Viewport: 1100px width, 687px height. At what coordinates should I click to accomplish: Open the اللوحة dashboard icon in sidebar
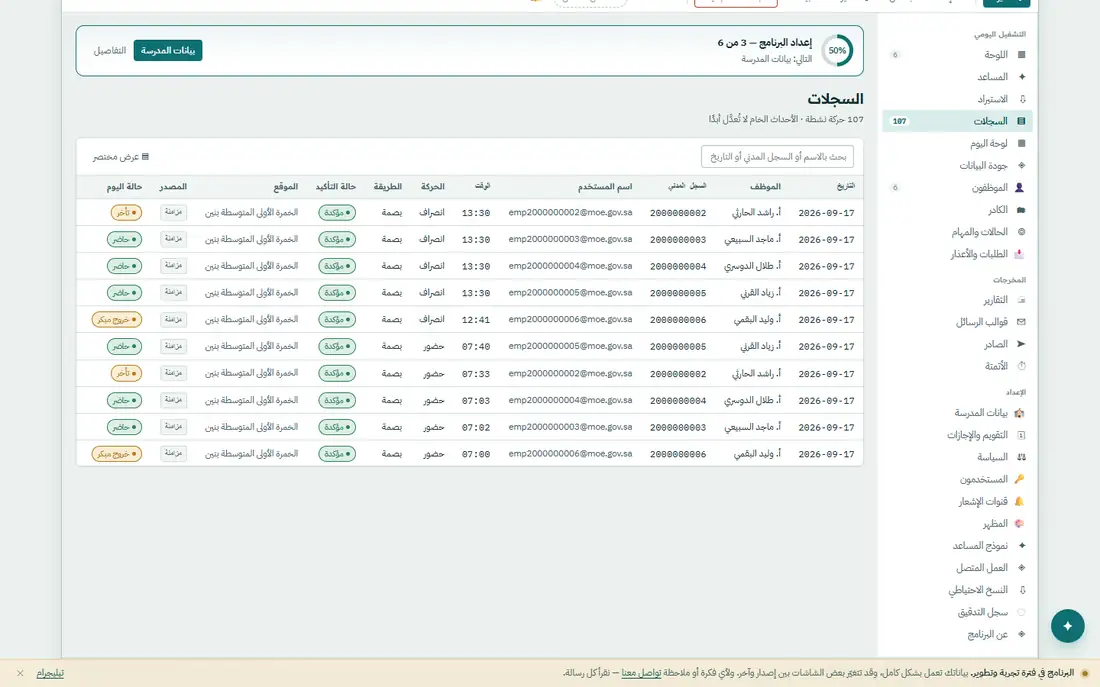tap(1021, 55)
